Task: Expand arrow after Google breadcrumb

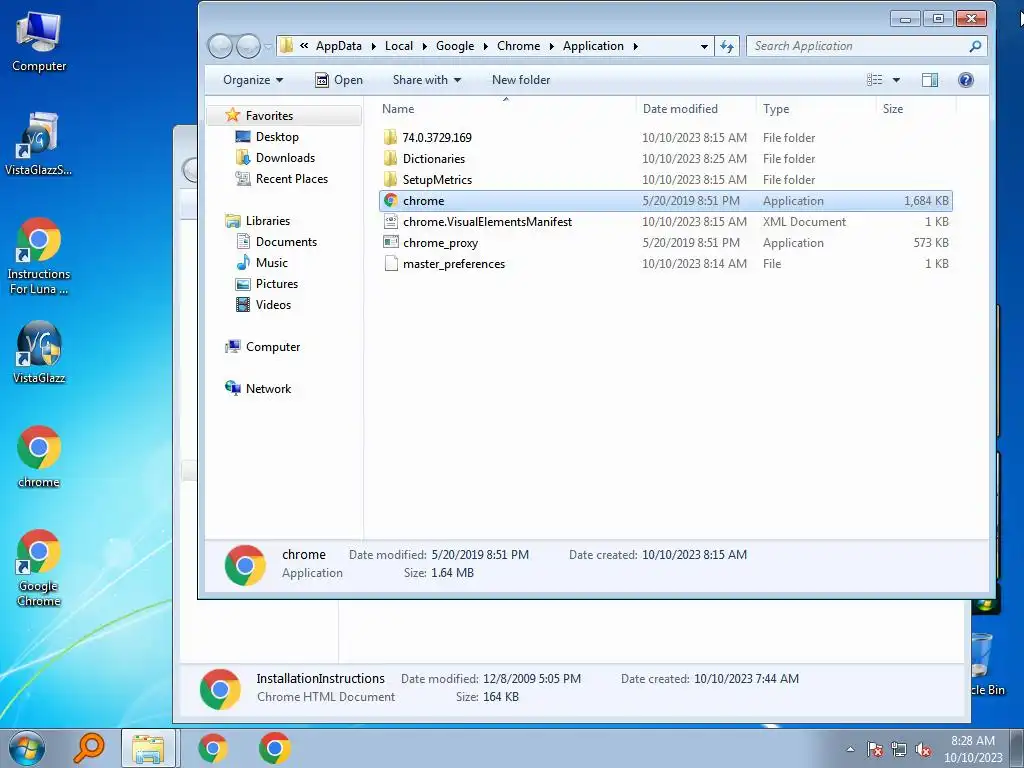Action: pyautogui.click(x=486, y=46)
